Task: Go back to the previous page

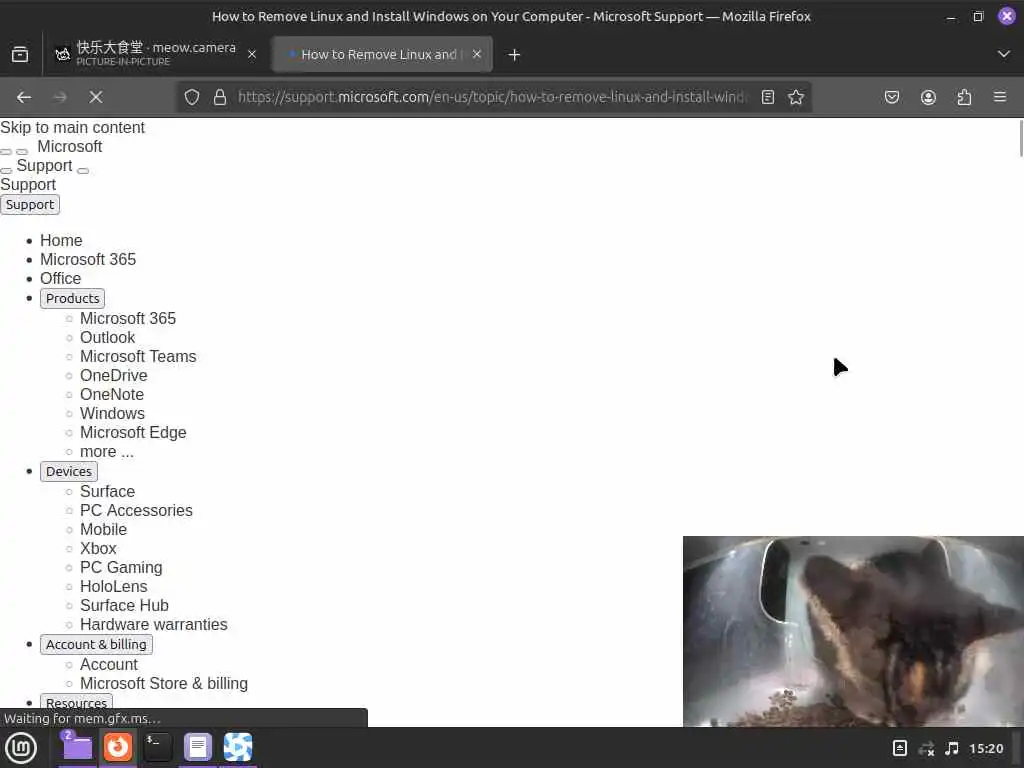Action: (x=24, y=97)
